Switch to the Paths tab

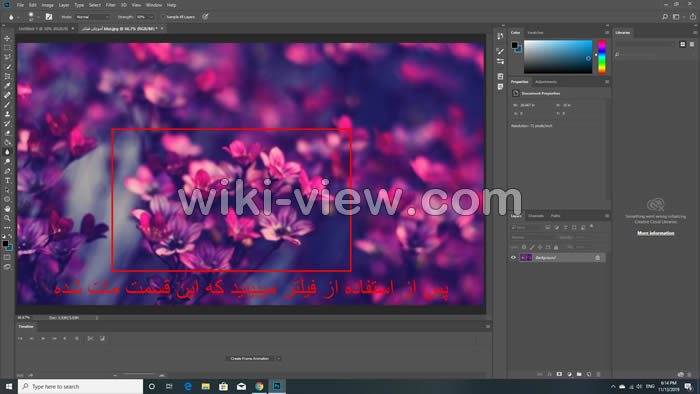tap(555, 216)
